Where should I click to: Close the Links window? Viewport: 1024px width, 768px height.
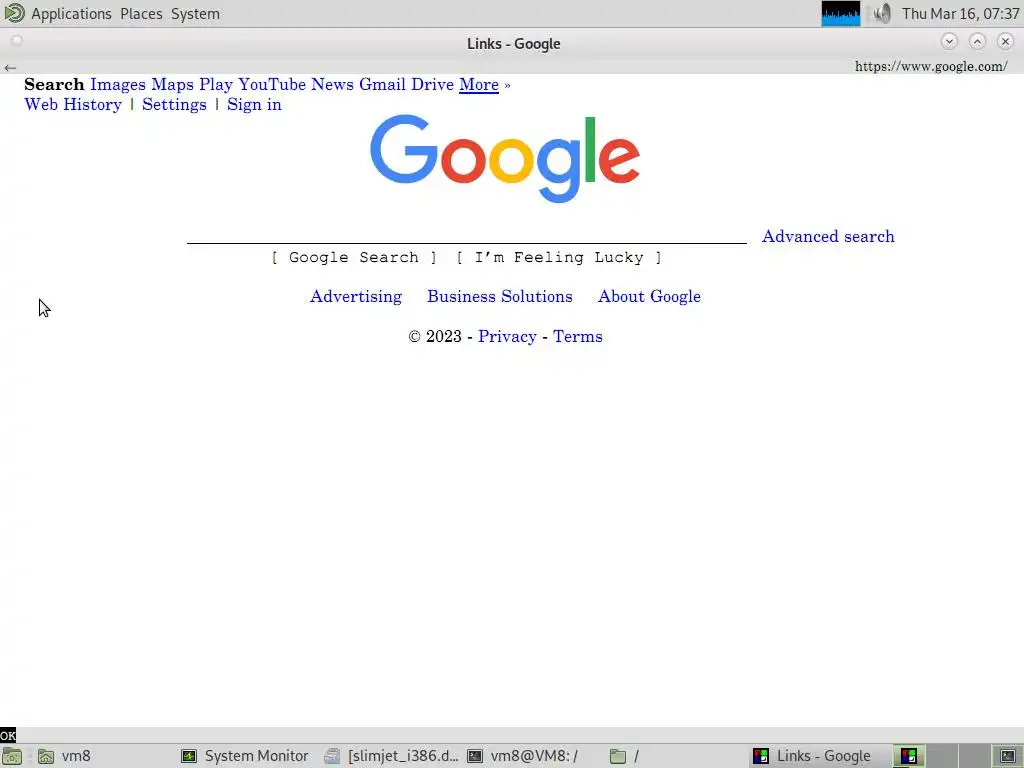coord(1005,41)
